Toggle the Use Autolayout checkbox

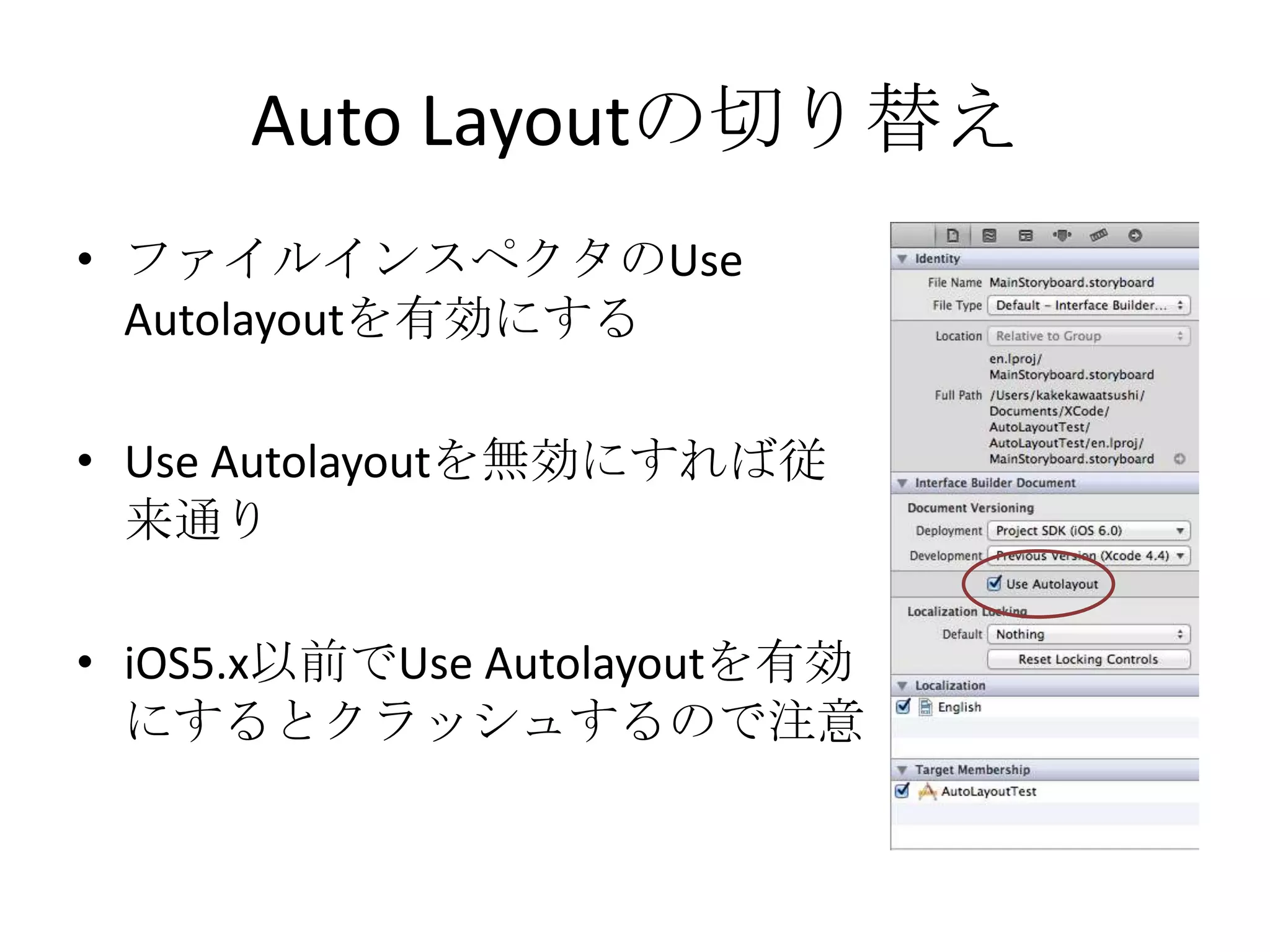pyautogui.click(x=994, y=583)
